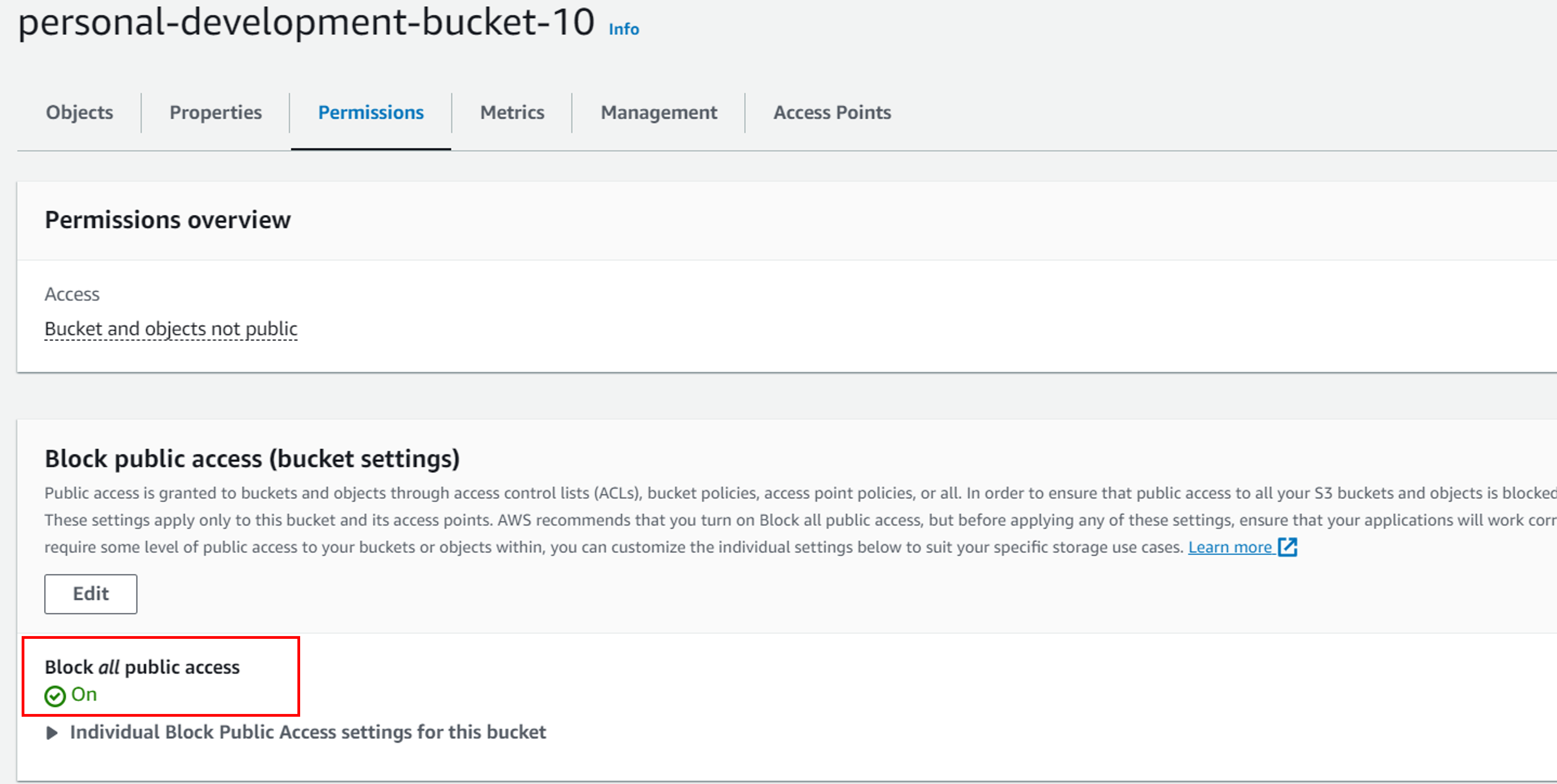The image size is (1557, 784).
Task: Expand Individual Block Public Access settings
Action: (x=308, y=732)
